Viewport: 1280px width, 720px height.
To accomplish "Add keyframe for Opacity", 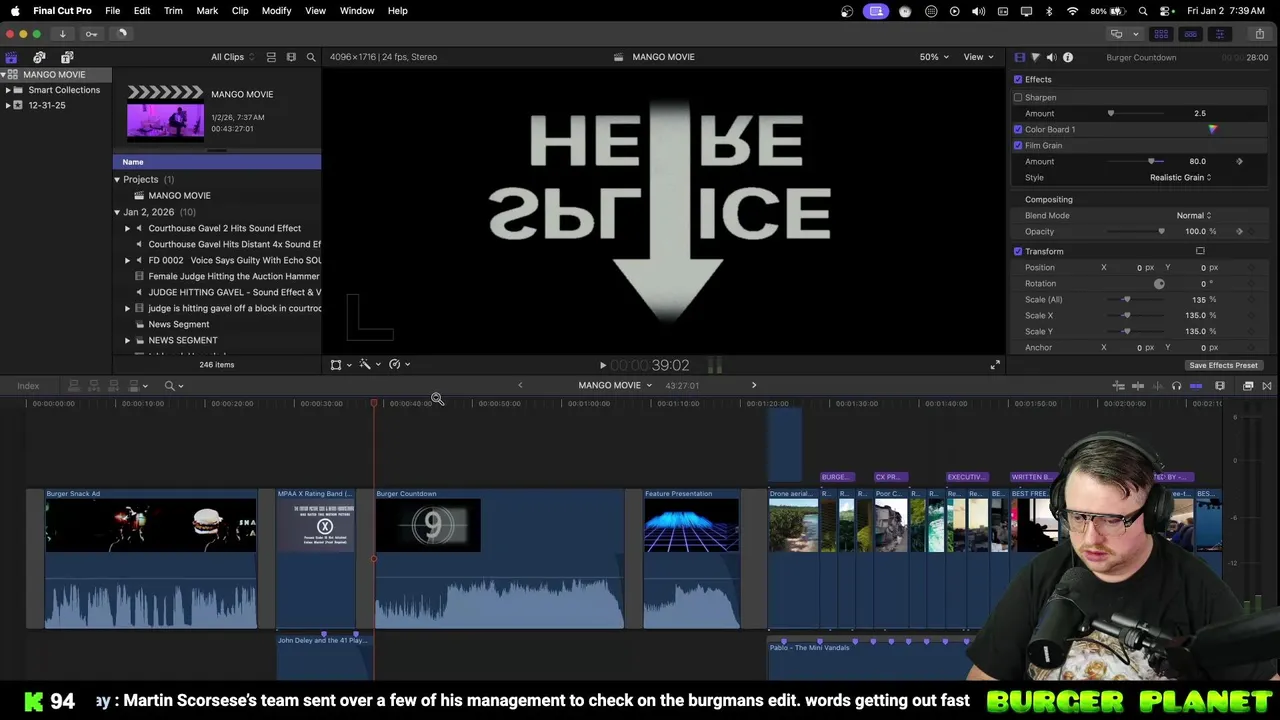I will 1239,231.
